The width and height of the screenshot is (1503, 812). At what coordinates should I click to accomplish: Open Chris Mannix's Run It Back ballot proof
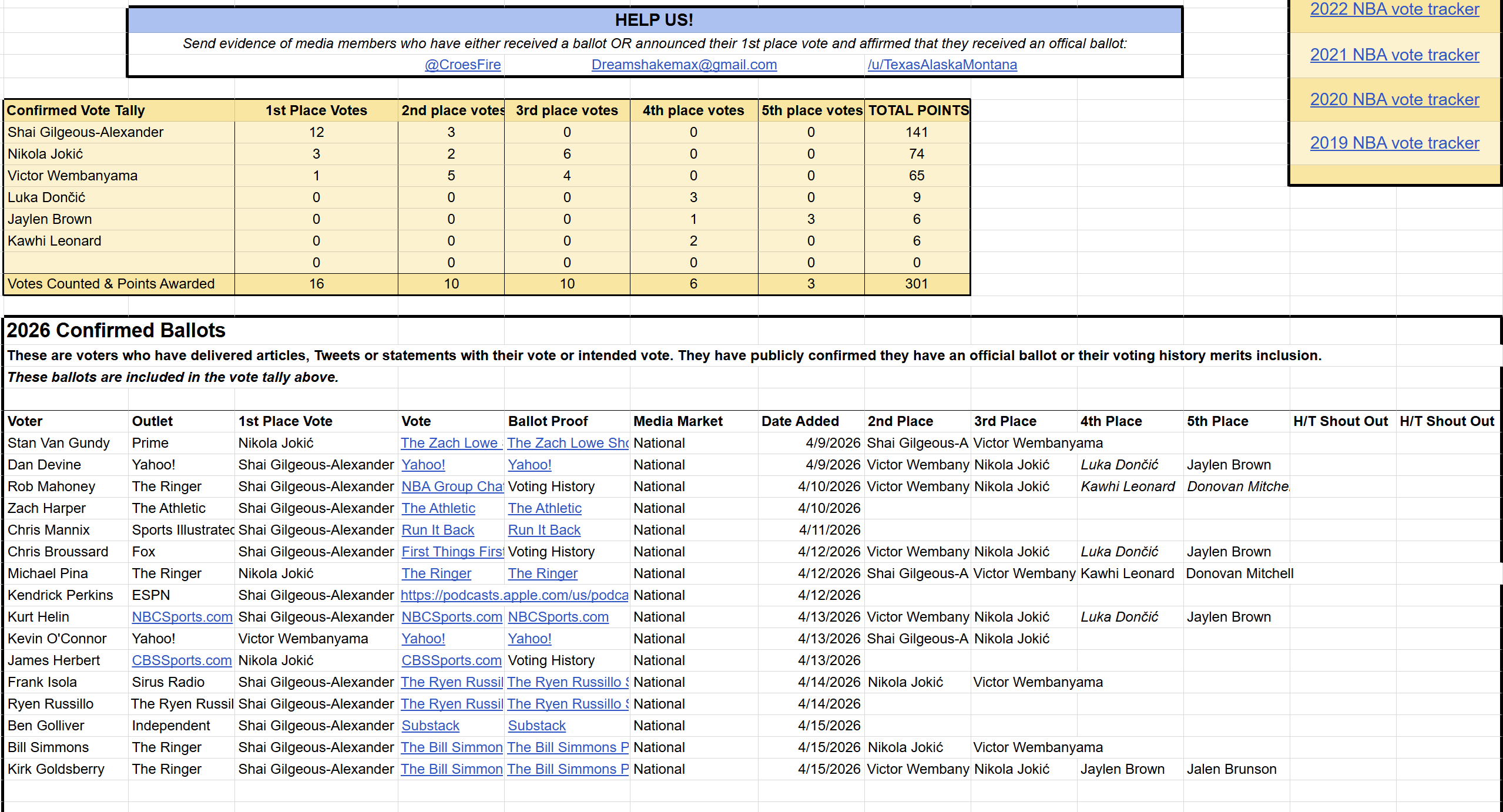tap(544, 530)
